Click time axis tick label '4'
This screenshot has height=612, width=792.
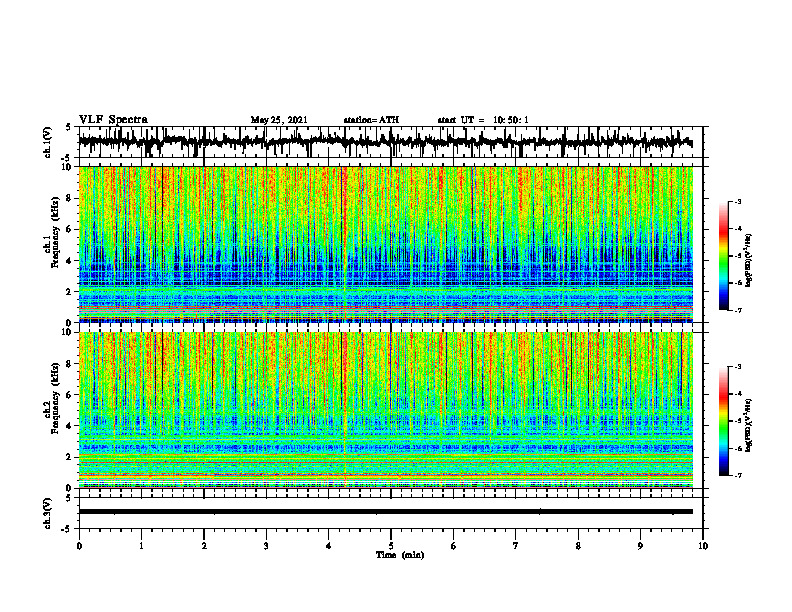click(329, 546)
